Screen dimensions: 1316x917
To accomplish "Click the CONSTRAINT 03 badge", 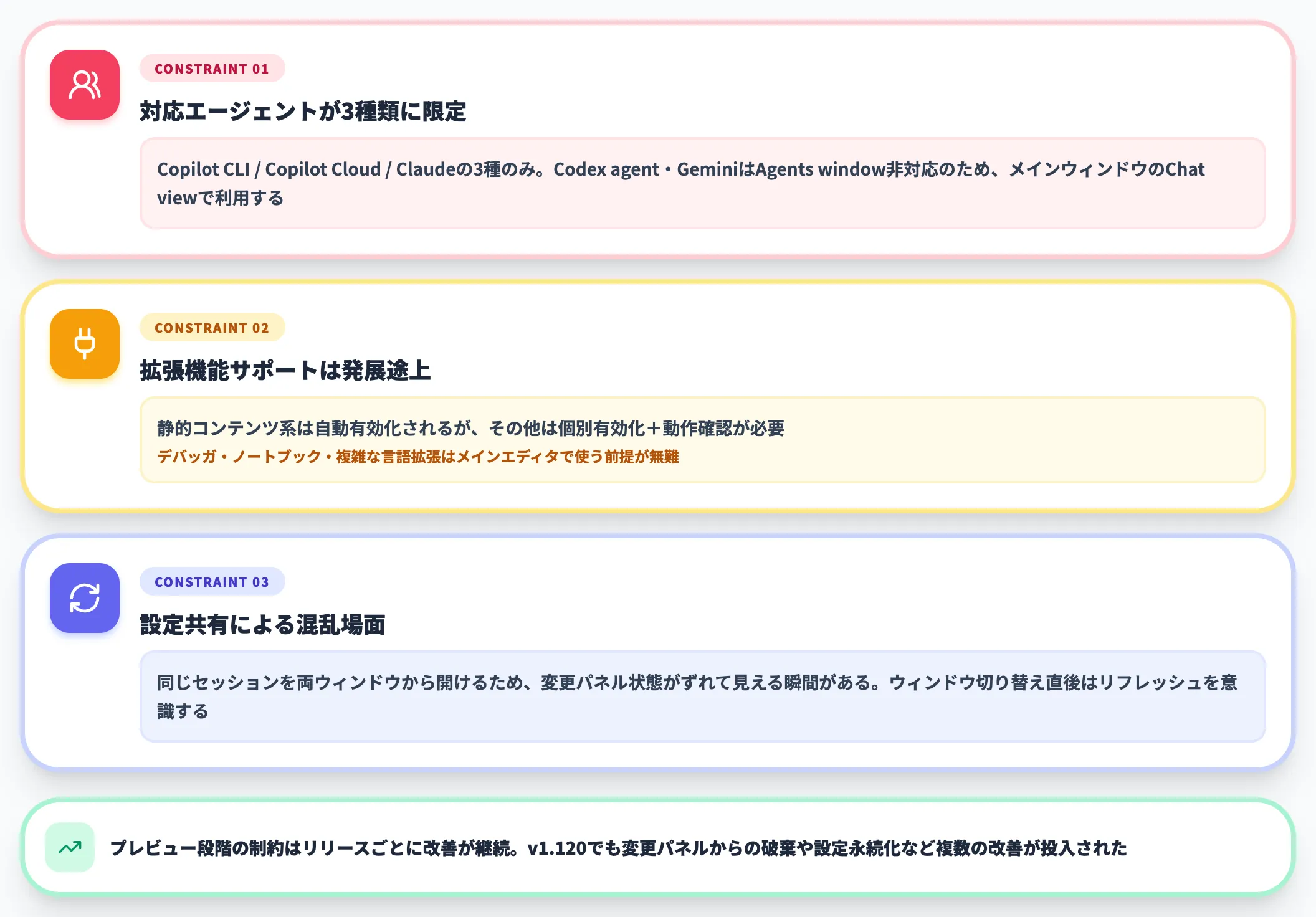I will tap(212, 582).
